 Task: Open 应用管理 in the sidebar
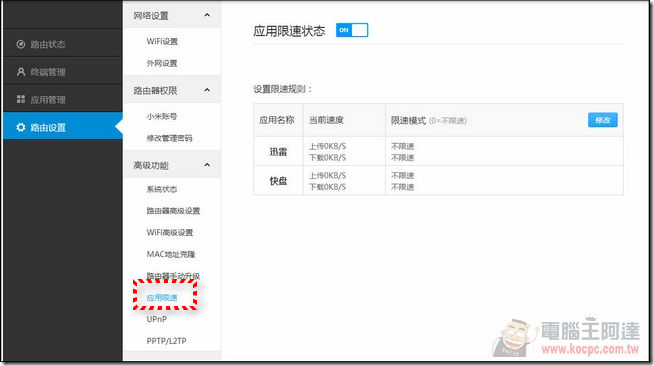[63, 99]
